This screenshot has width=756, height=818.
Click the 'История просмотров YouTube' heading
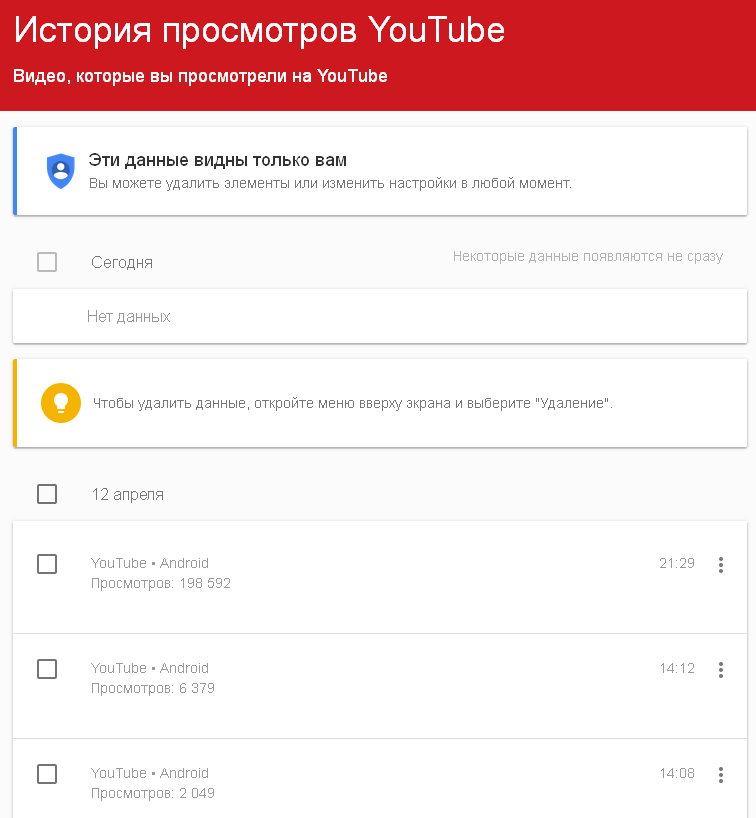(259, 30)
